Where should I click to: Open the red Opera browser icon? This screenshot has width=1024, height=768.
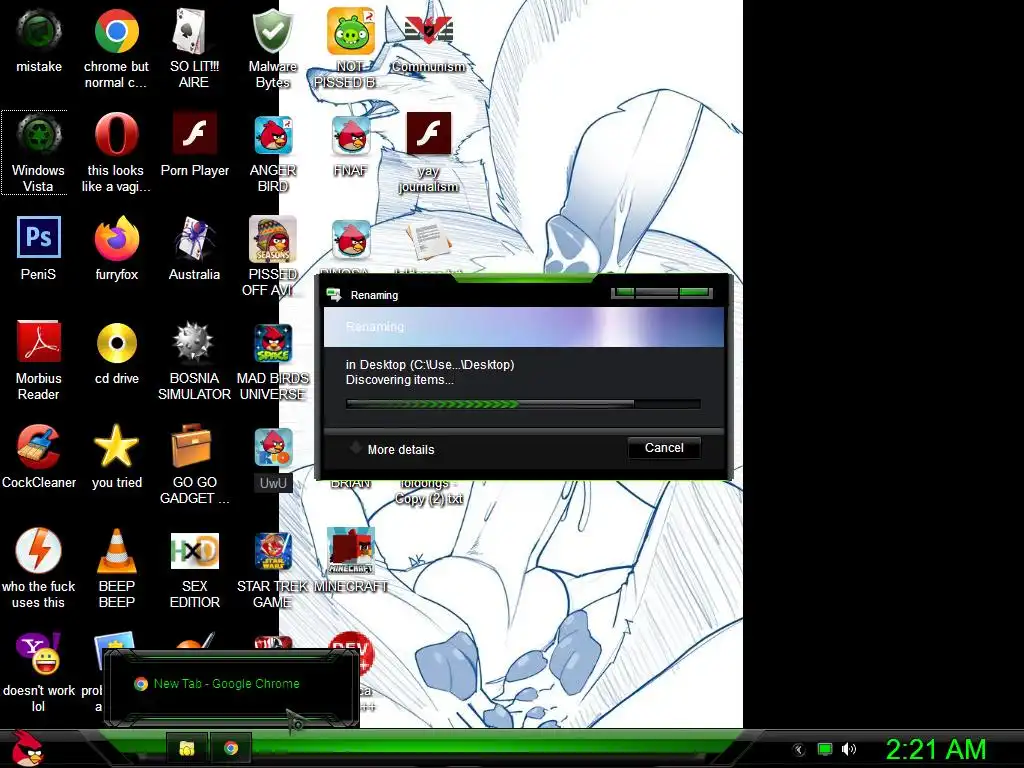coord(116,135)
